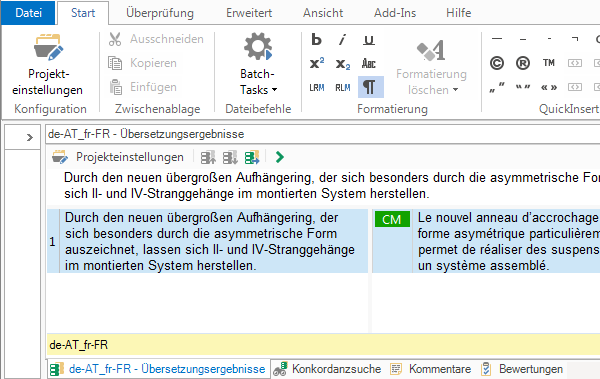This screenshot has height=379, width=600.
Task: Insert French guillemets « »
Action: [549, 87]
